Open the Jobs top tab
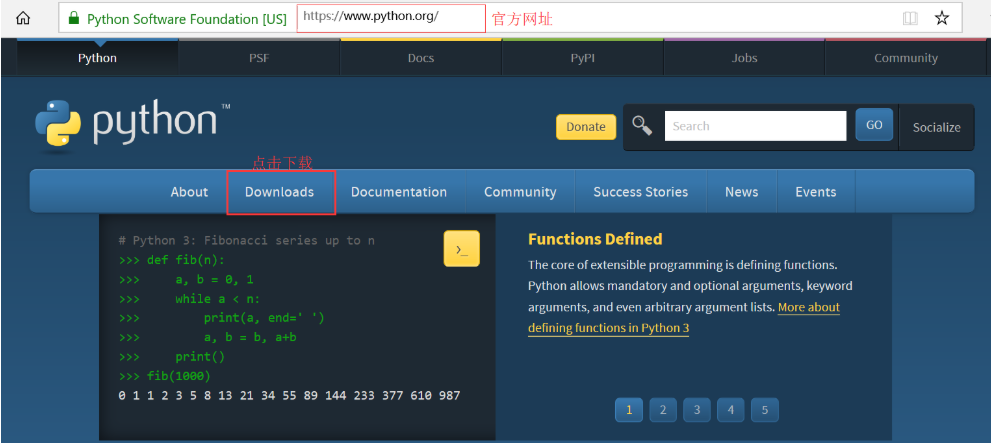991x443 pixels. (745, 58)
